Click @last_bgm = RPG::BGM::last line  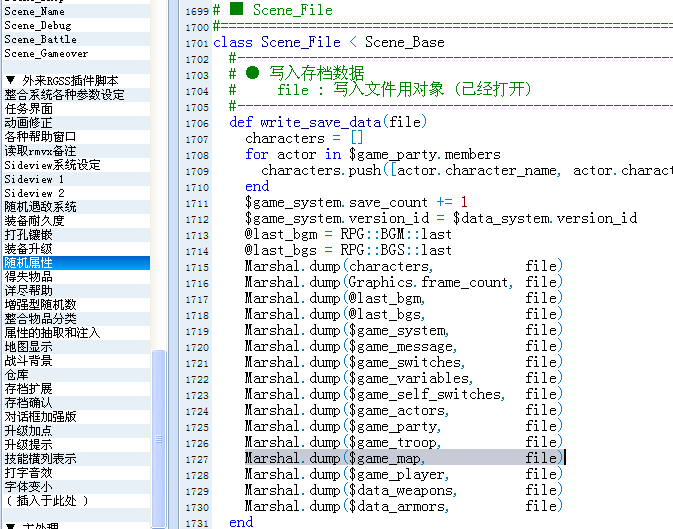[x=348, y=234]
